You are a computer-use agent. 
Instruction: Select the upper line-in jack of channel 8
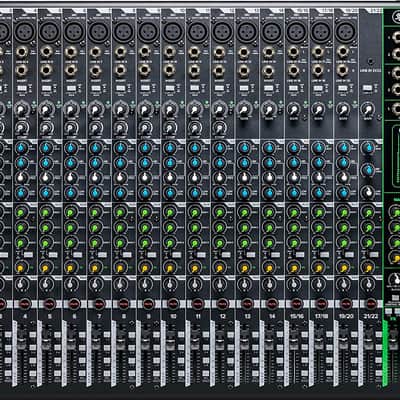coord(120,52)
